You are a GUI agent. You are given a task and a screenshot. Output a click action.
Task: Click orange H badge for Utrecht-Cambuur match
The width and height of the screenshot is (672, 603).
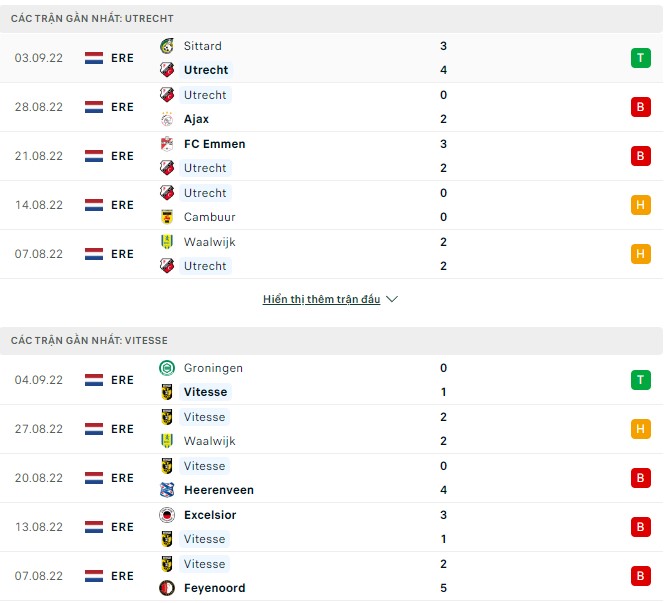point(640,205)
